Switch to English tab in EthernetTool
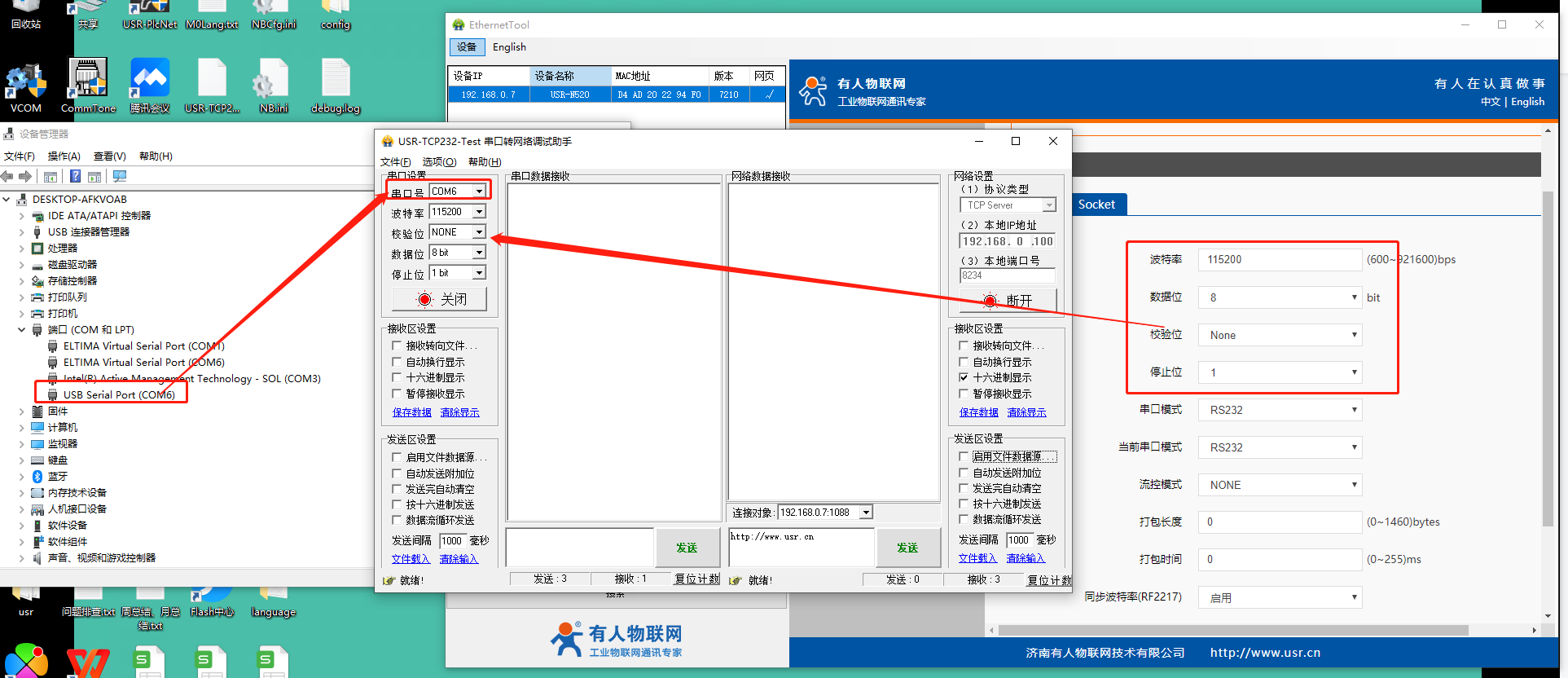1568x678 pixels. (509, 47)
